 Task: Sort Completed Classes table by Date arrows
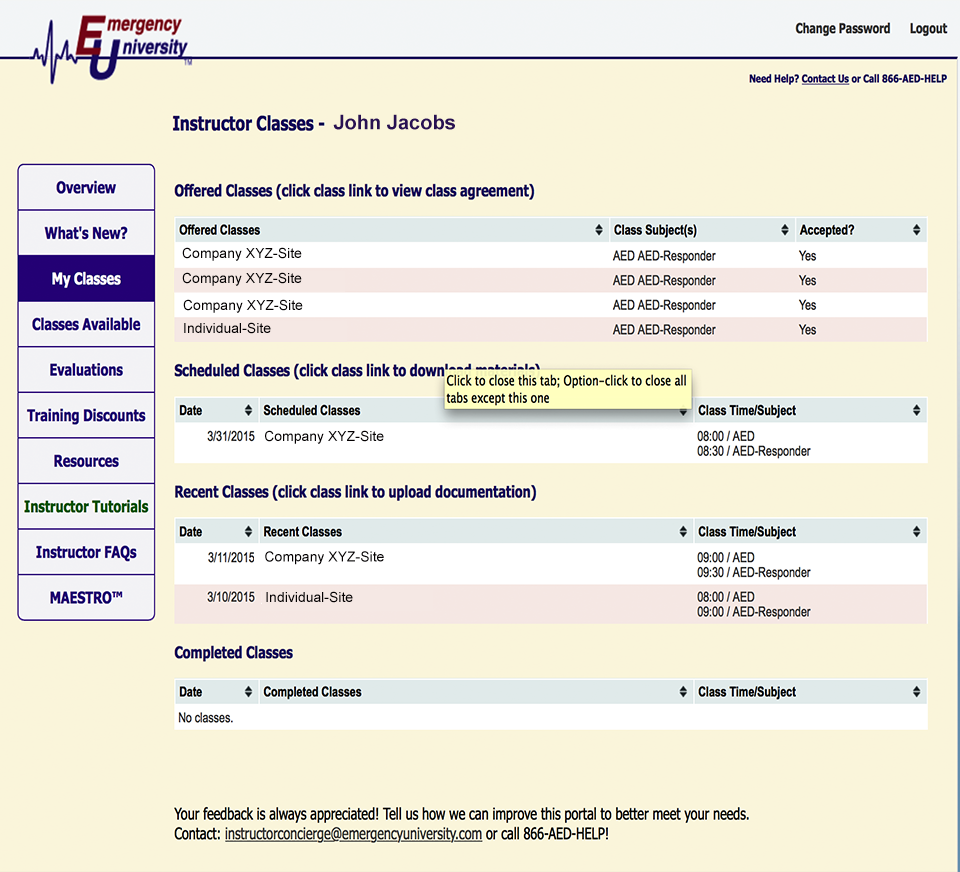pyautogui.click(x=248, y=692)
